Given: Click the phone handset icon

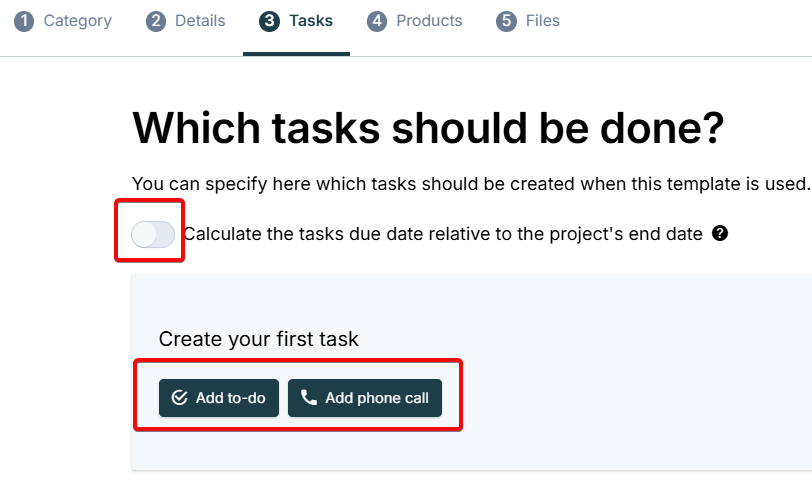Looking at the screenshot, I should (x=309, y=398).
